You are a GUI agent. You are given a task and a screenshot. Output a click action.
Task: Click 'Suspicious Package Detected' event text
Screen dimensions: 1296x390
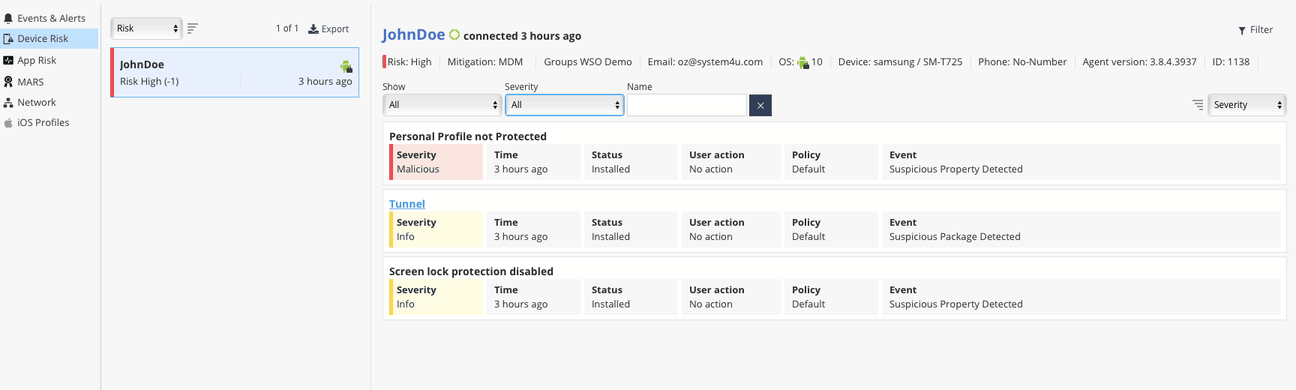click(x=955, y=237)
